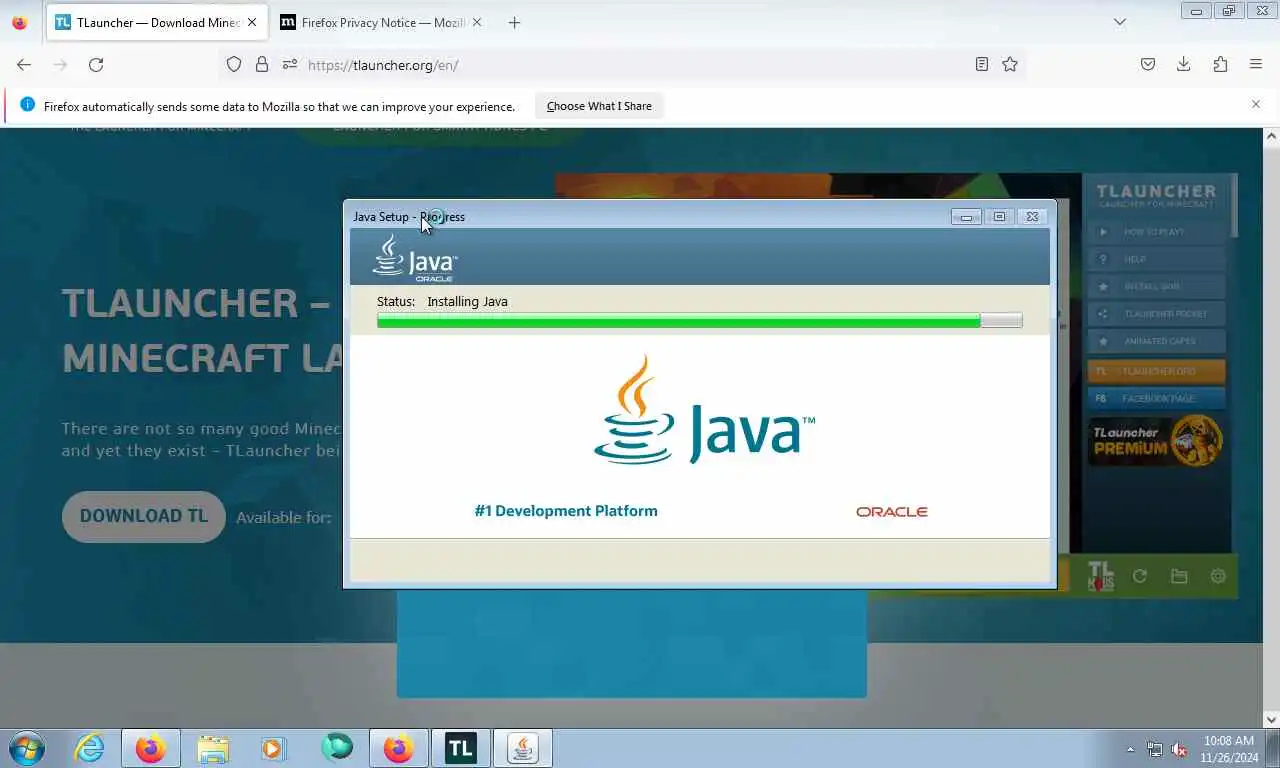1280x768 pixels.
Task: Click the muted volume icon in system tray
Action: (x=1179, y=749)
